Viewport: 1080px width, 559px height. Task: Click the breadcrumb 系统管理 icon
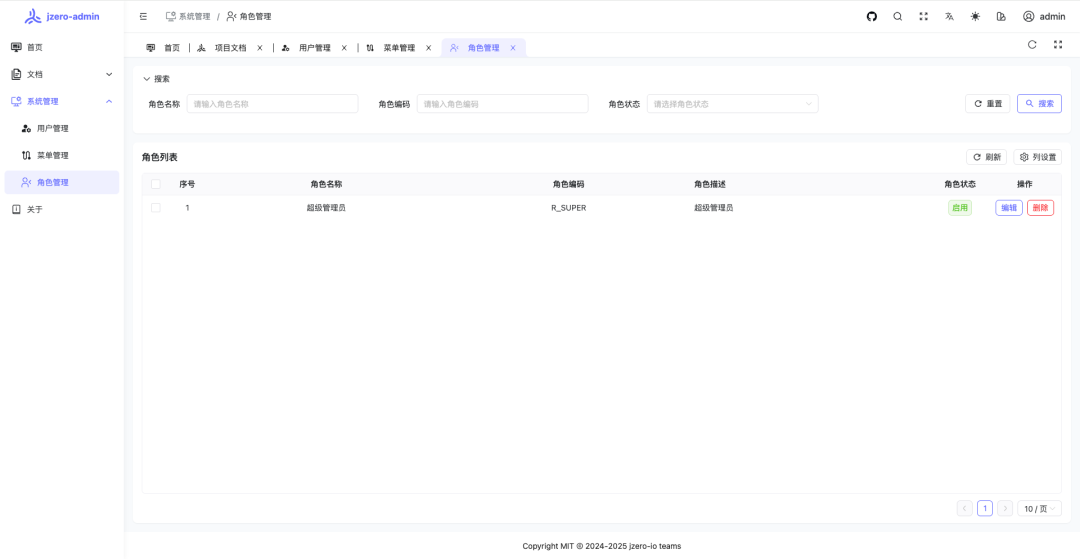coord(171,17)
